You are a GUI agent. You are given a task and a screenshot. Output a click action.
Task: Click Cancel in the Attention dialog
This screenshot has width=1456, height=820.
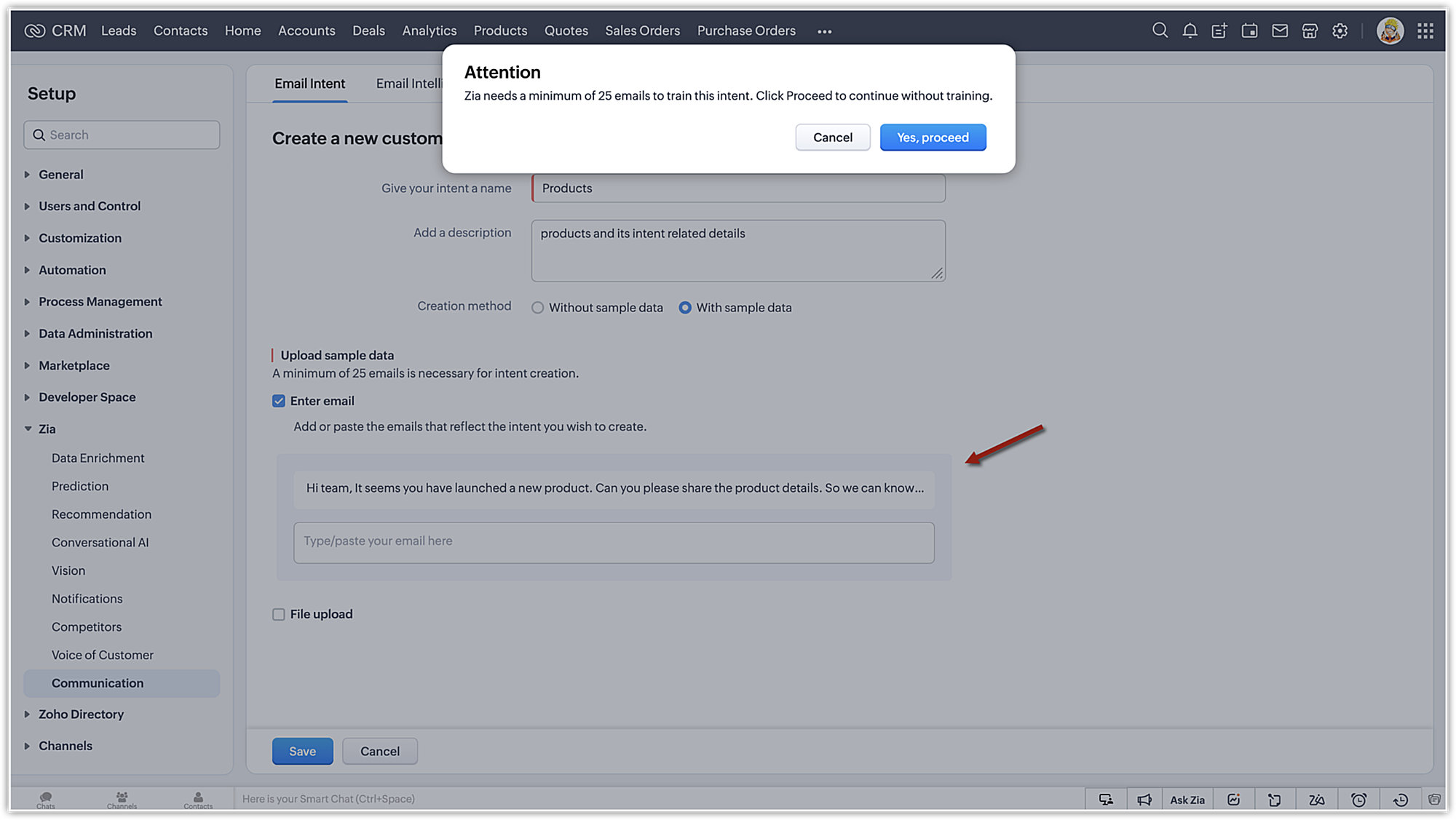coord(832,138)
